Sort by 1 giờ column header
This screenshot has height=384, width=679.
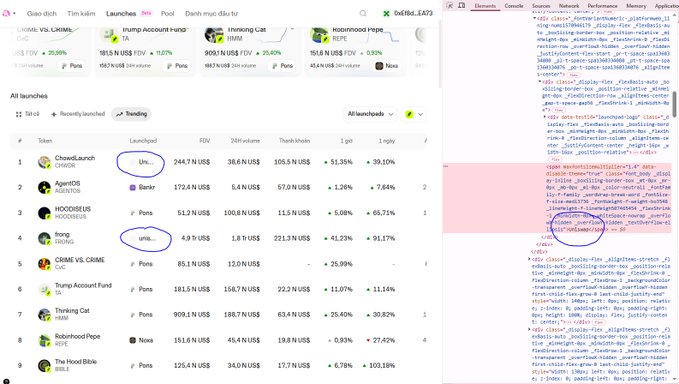coord(346,141)
